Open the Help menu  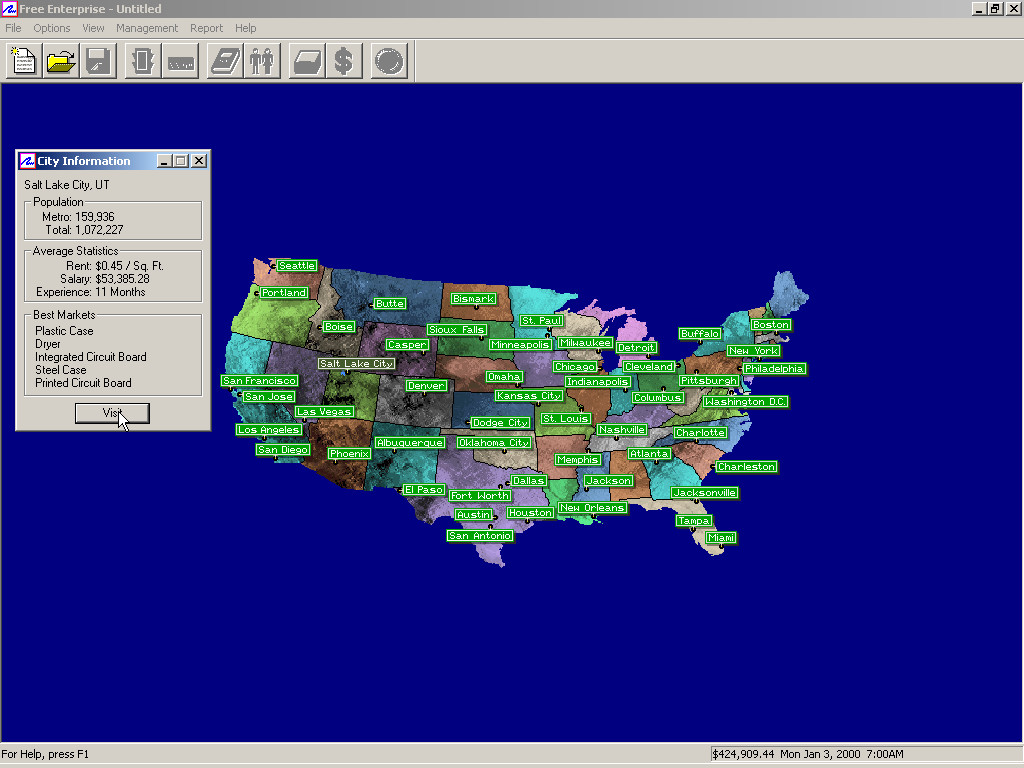[x=246, y=28]
